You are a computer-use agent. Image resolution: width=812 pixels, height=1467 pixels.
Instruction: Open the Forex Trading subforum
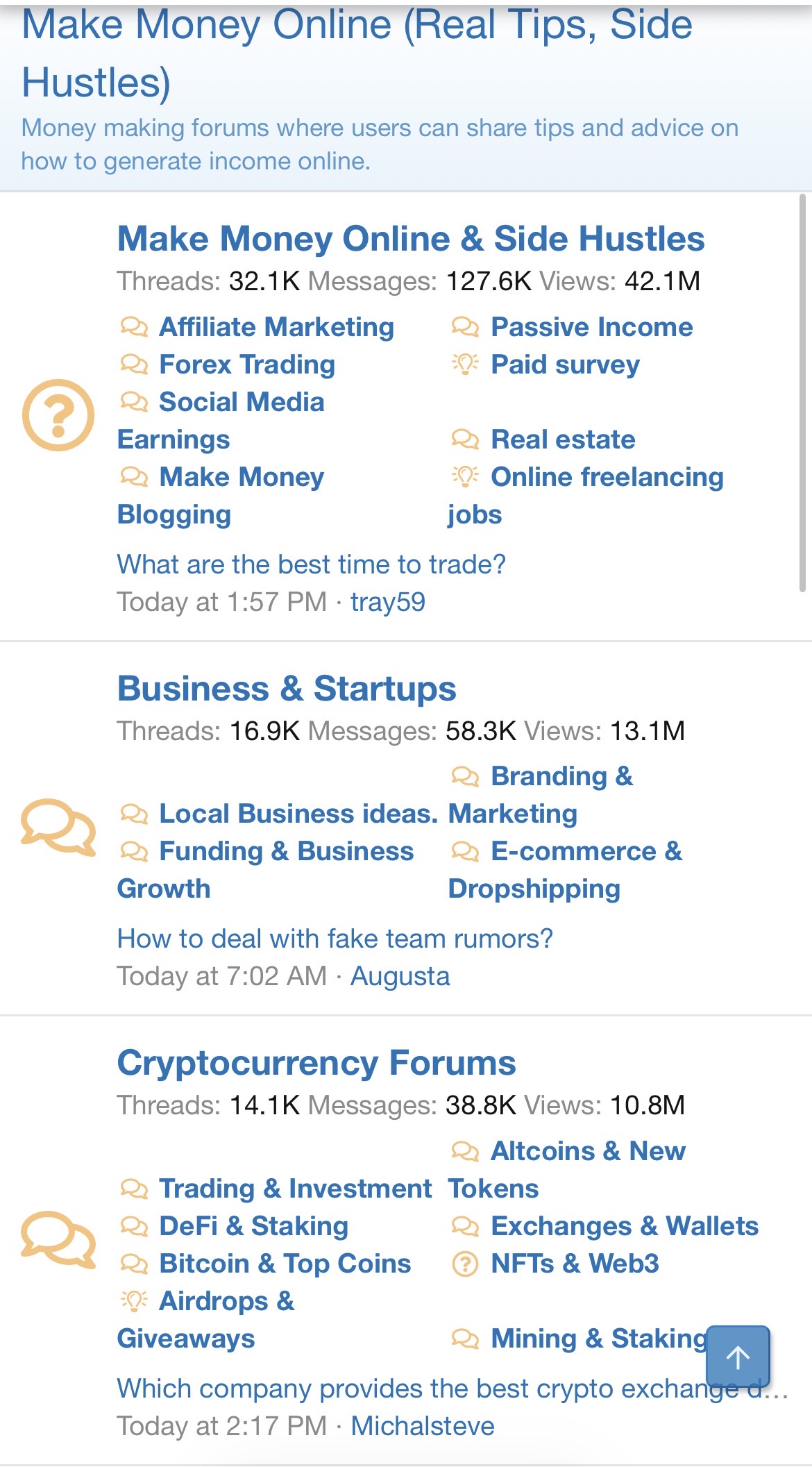247,364
